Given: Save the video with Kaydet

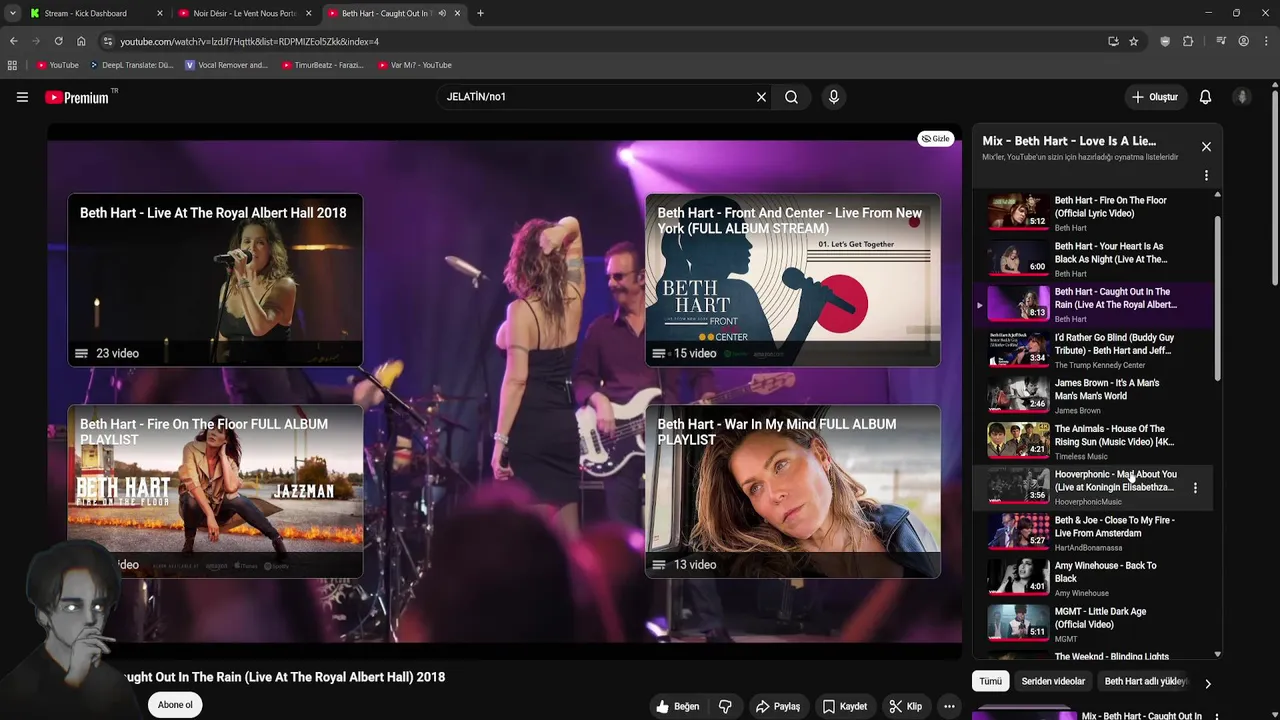Looking at the screenshot, I should 845,706.
